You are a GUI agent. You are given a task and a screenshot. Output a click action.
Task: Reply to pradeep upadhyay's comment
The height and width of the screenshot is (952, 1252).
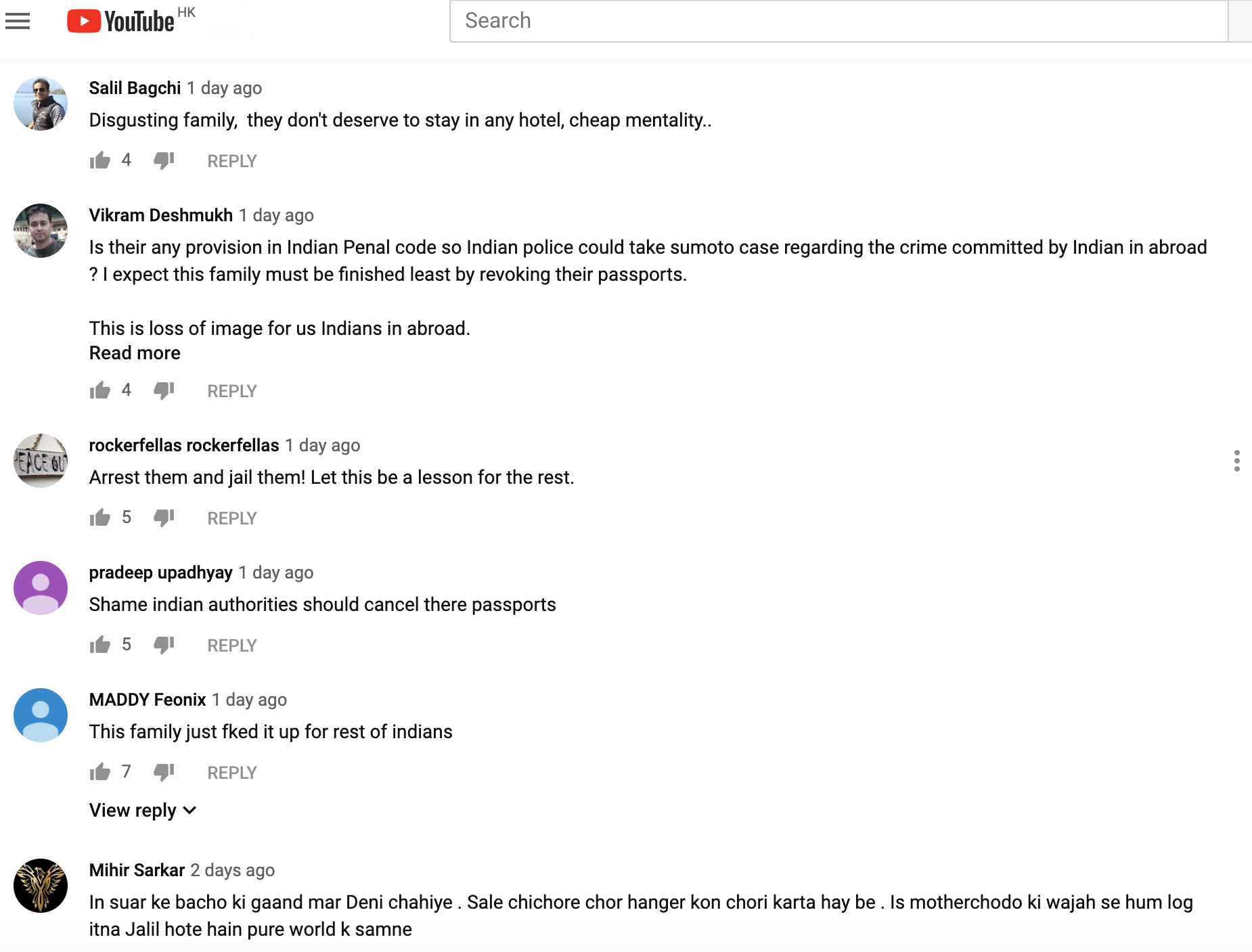point(232,645)
